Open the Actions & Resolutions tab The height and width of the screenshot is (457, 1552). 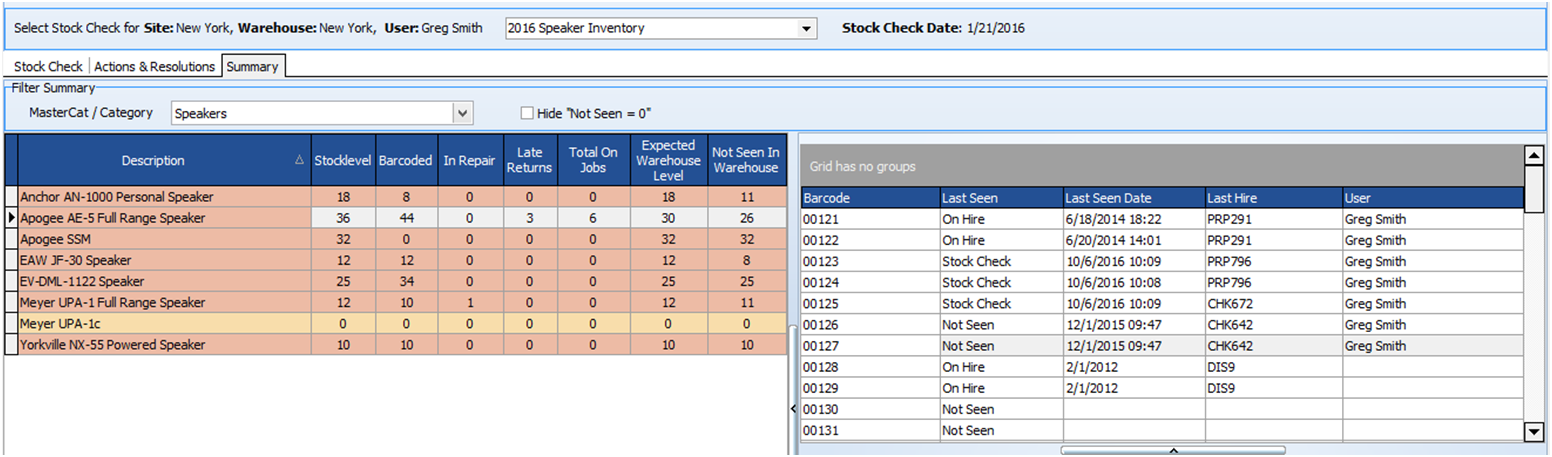pyautogui.click(x=155, y=67)
